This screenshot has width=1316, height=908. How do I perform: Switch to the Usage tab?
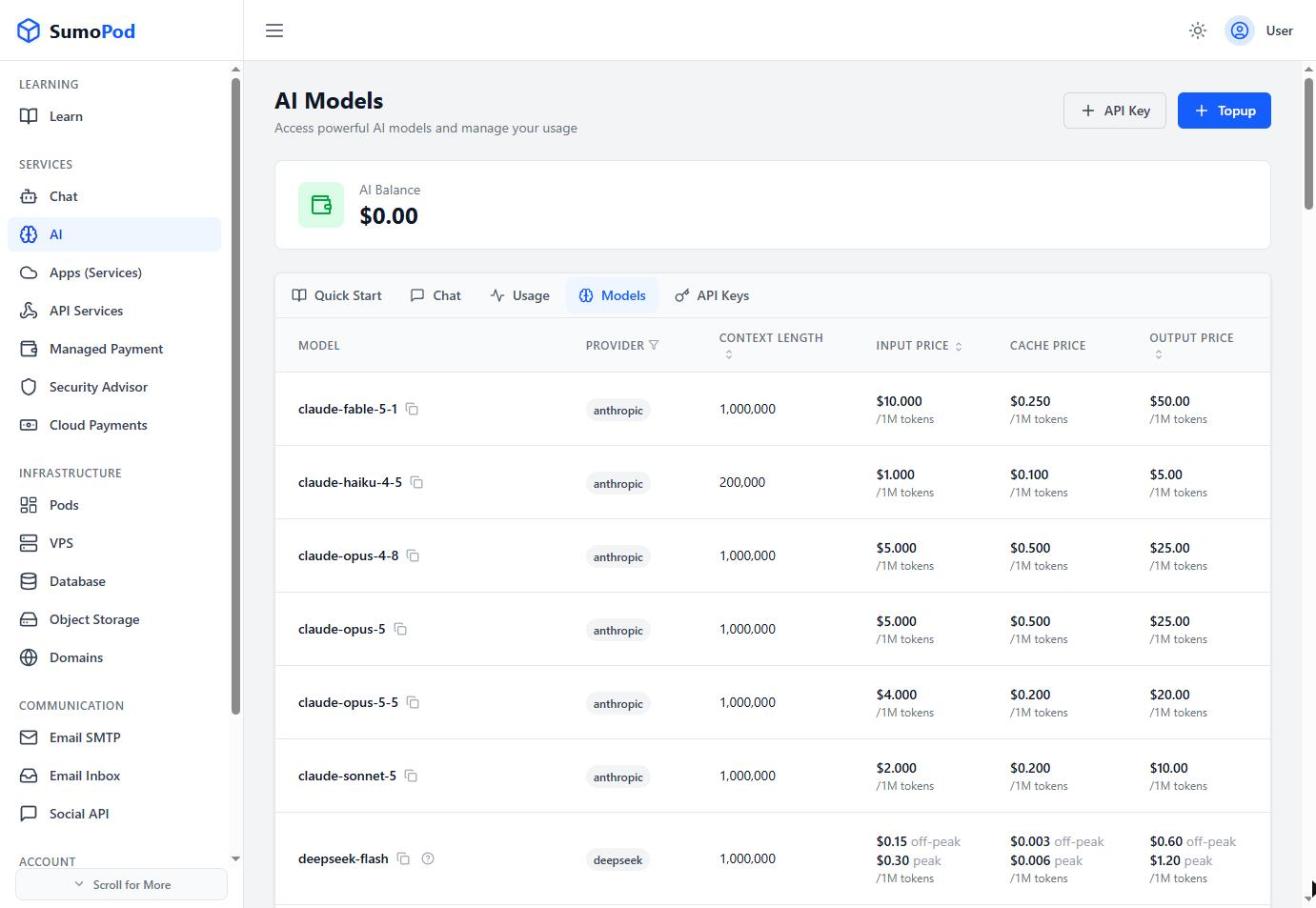(520, 296)
